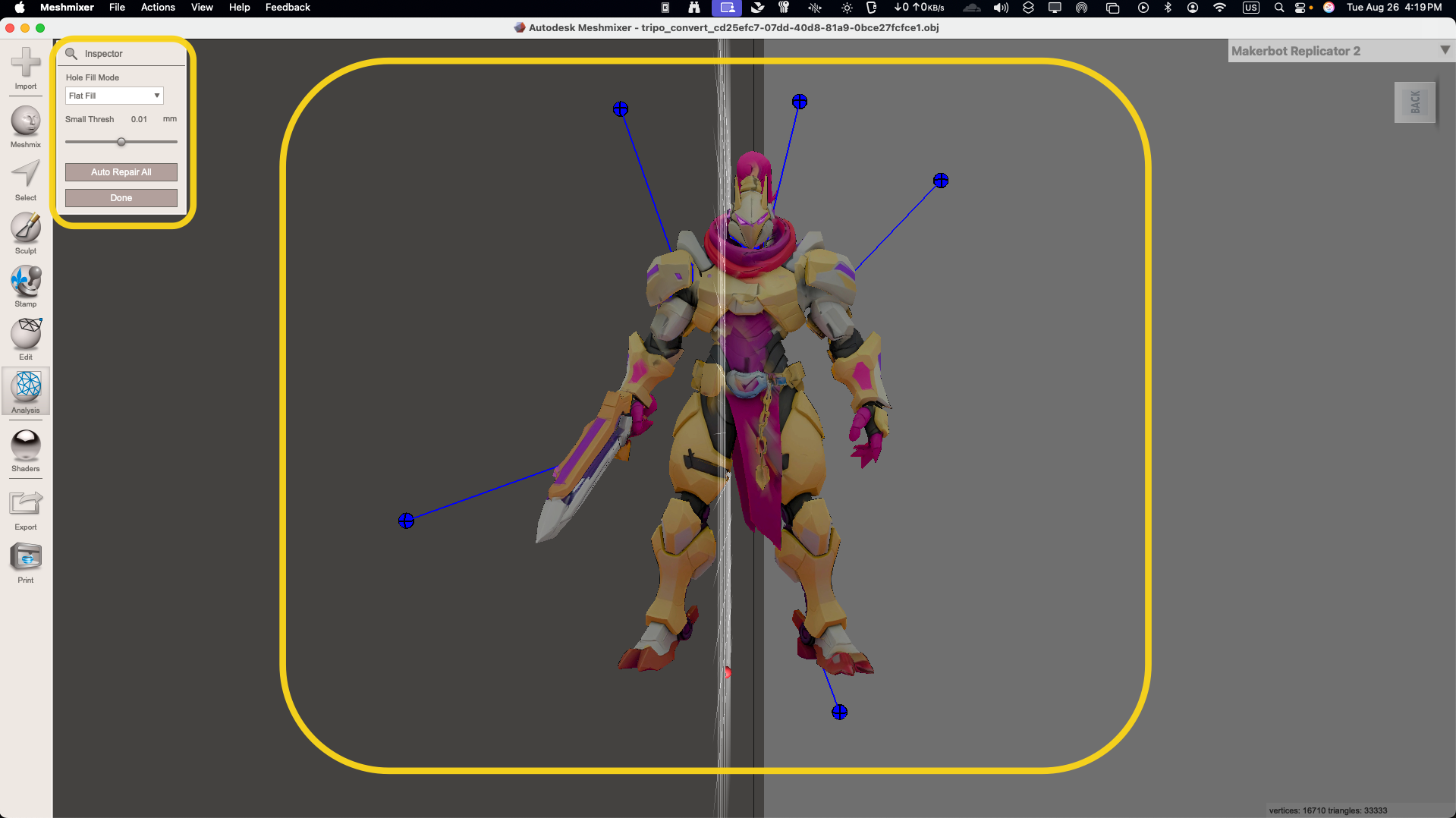Select the blue marker linked to the sword

coord(406,521)
